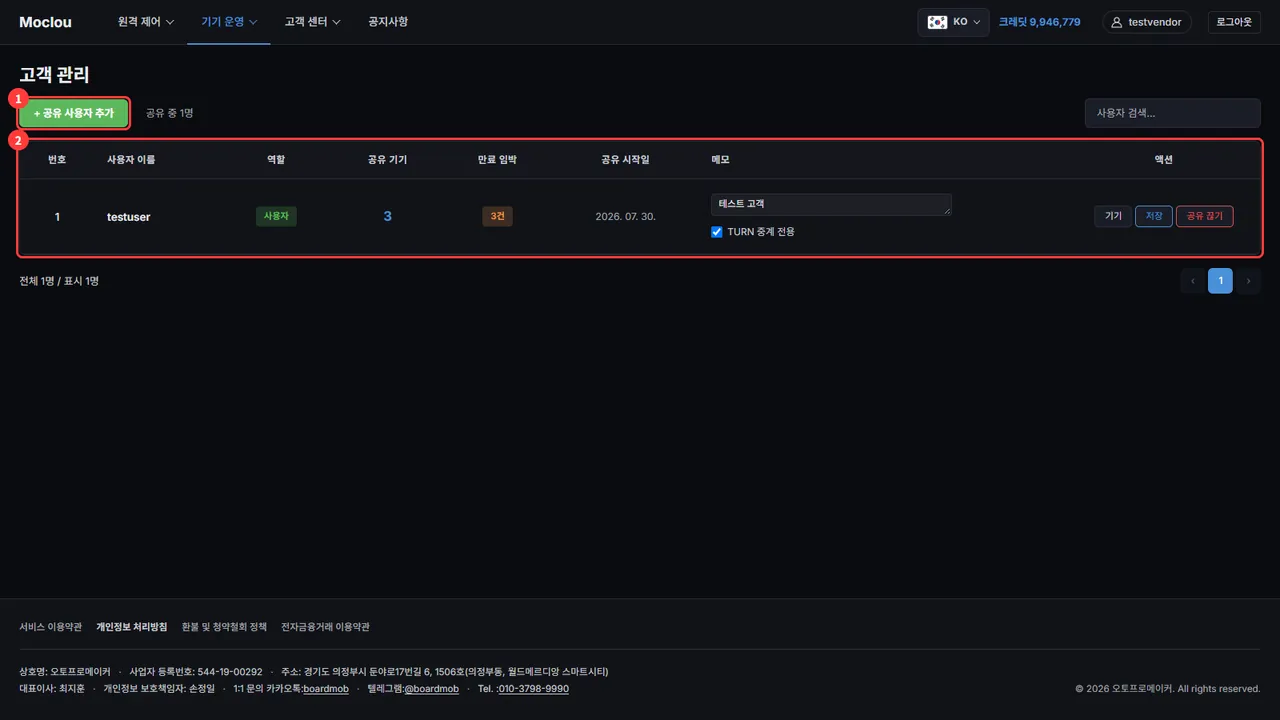
Task: Click the 기기 button in actions
Action: tap(1113, 216)
